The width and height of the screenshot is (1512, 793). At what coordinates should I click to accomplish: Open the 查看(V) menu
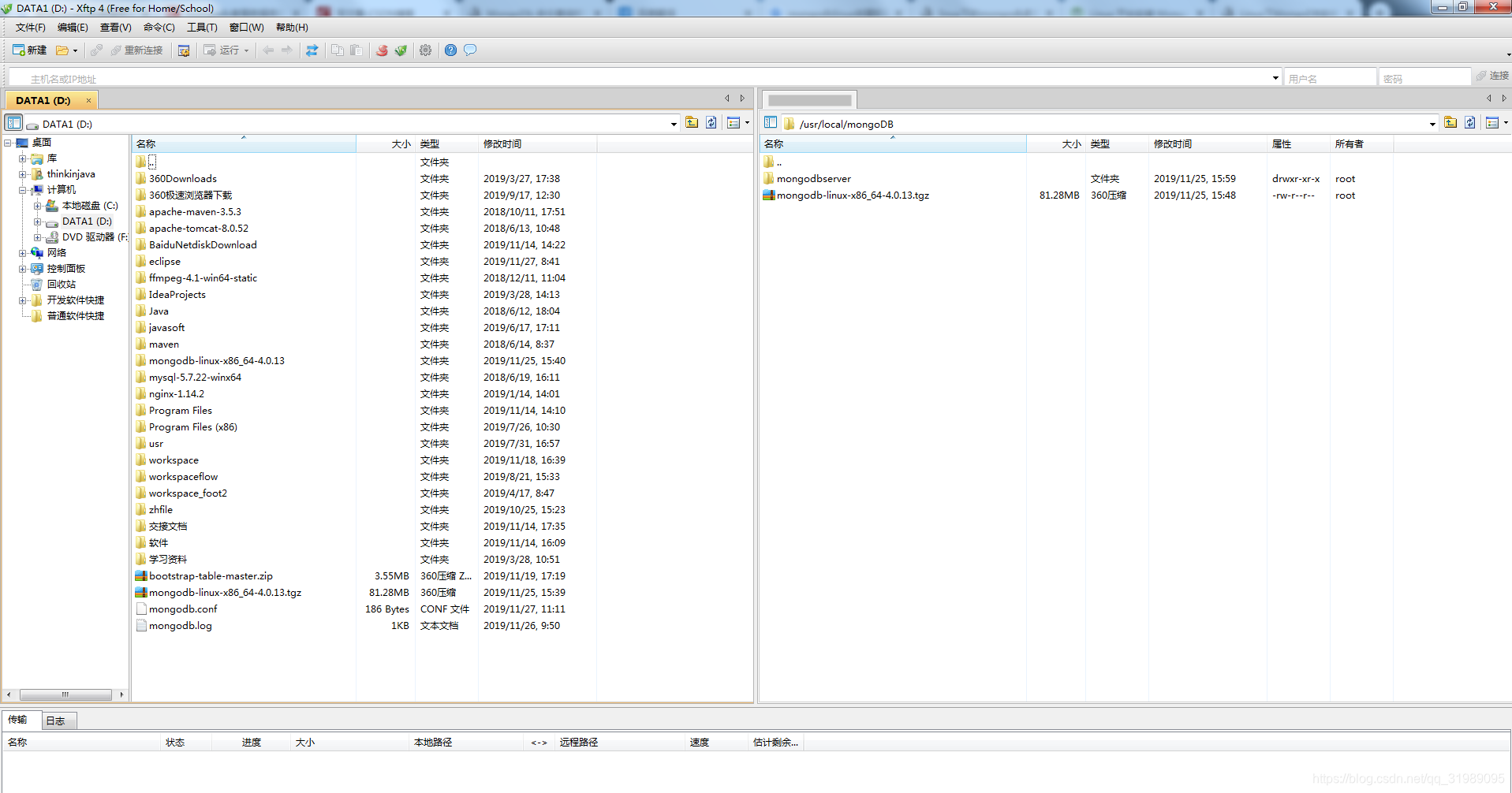pyautogui.click(x=115, y=28)
